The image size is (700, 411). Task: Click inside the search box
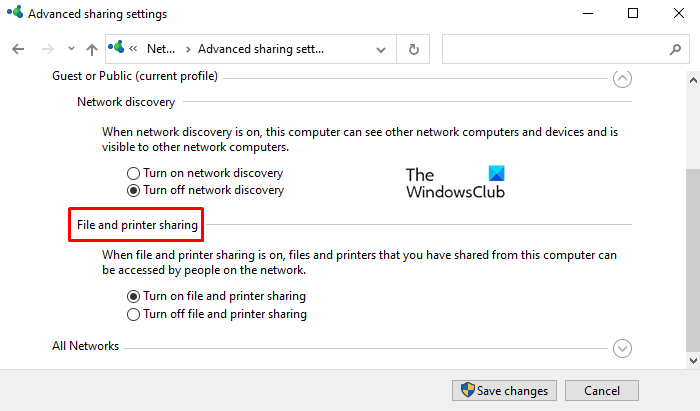pos(550,49)
